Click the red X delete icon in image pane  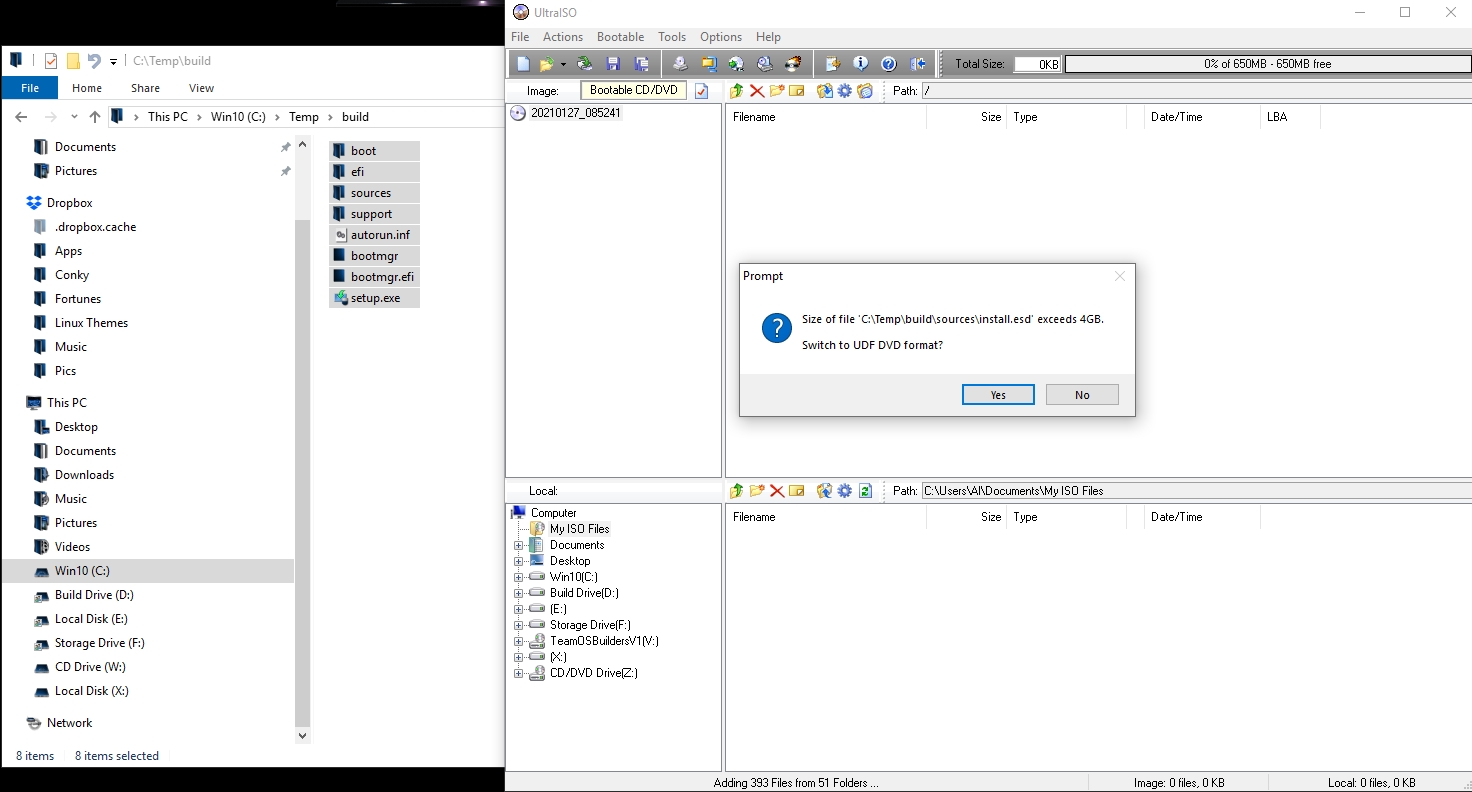(757, 91)
